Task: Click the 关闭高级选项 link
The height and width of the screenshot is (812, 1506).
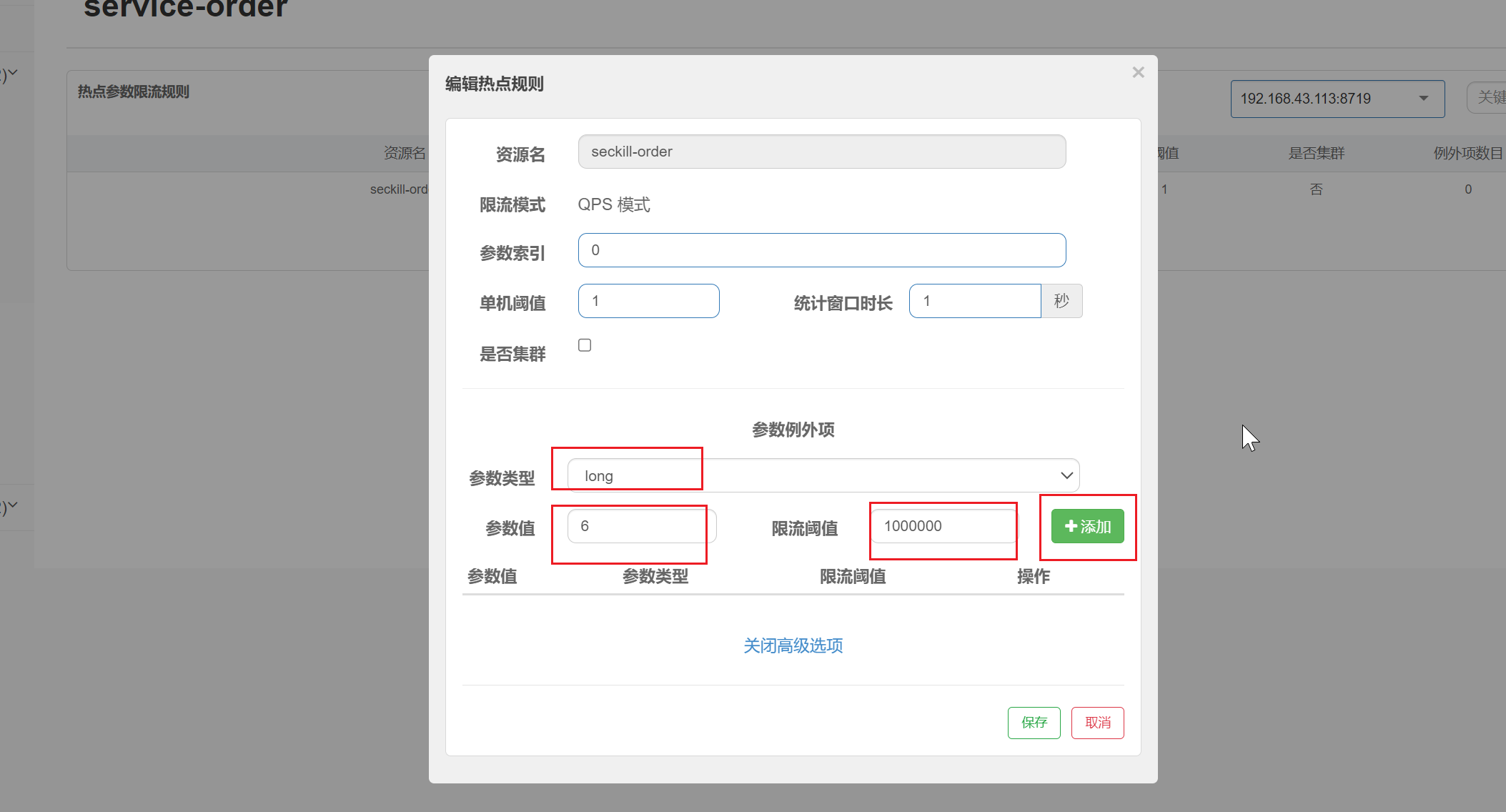Action: (793, 645)
